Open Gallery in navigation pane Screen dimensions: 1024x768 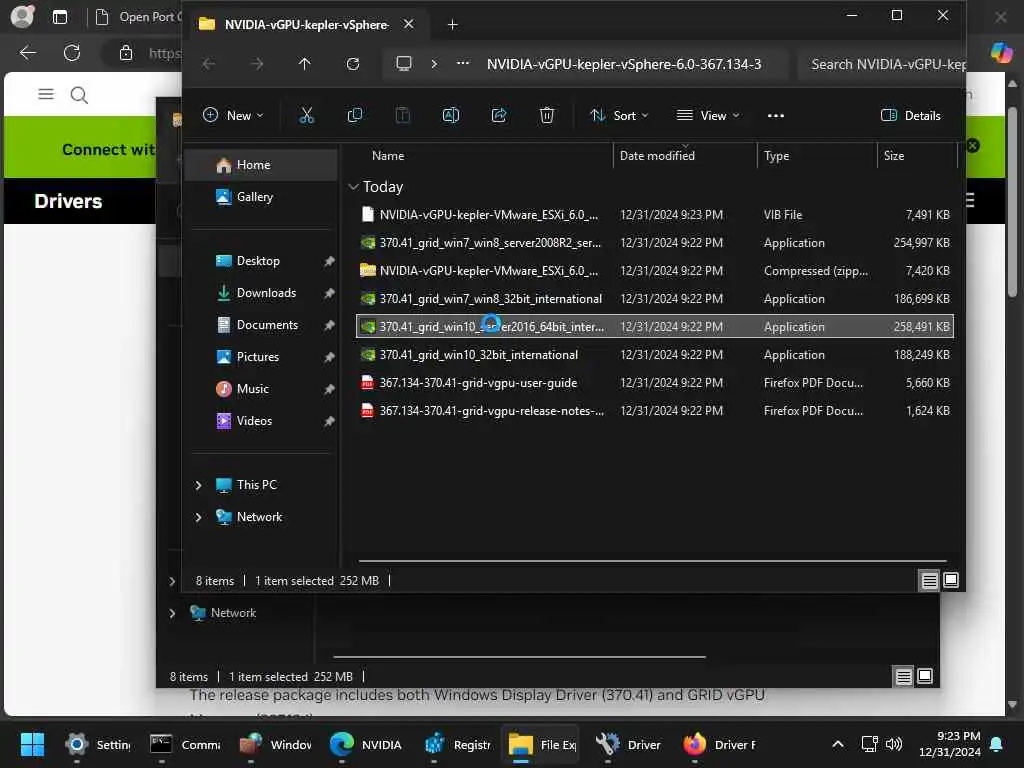pos(261,197)
